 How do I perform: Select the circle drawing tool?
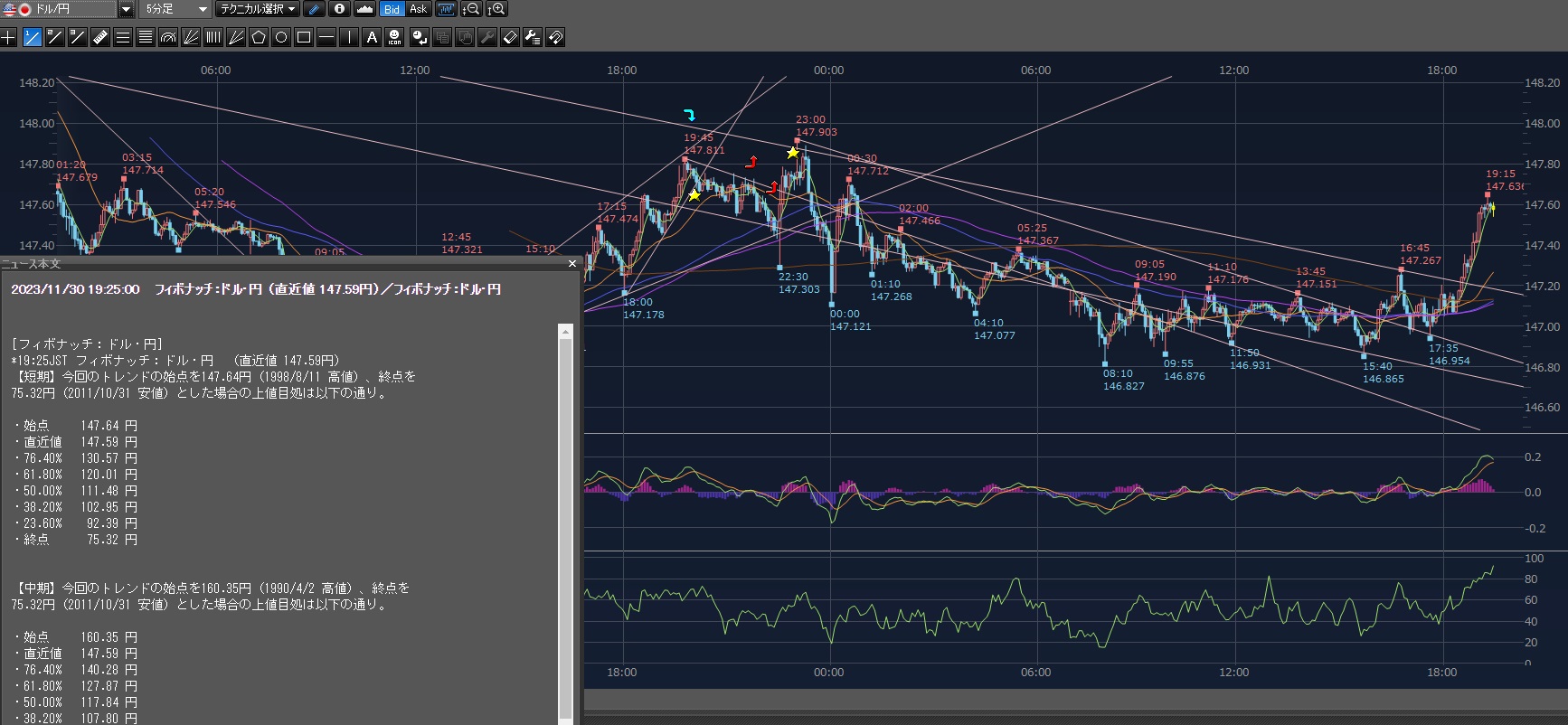[x=281, y=37]
